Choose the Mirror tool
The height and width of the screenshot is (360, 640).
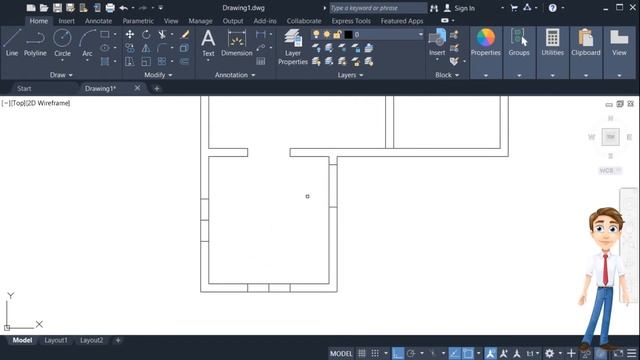[x=146, y=48]
